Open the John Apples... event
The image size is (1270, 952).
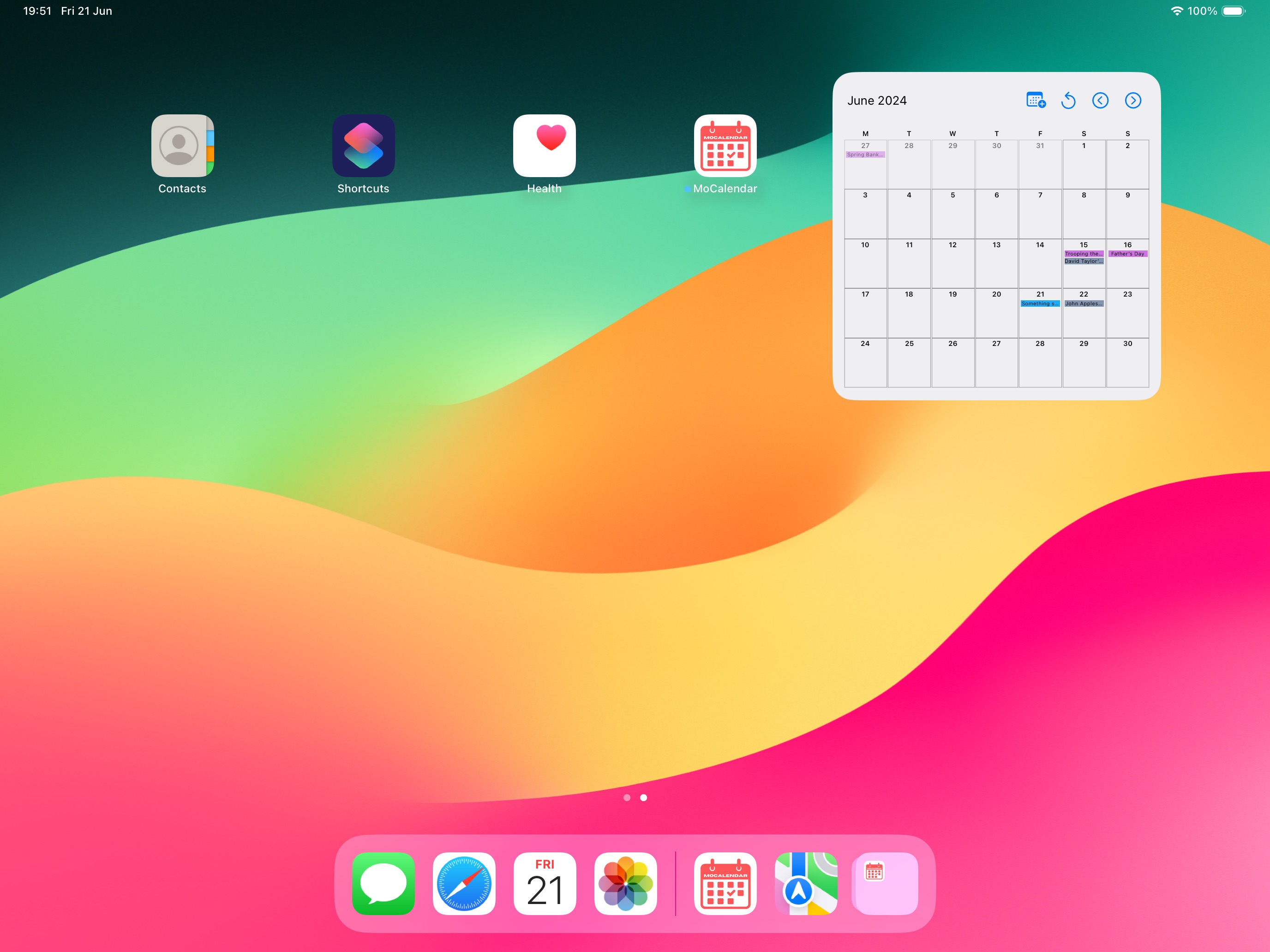[1084, 303]
